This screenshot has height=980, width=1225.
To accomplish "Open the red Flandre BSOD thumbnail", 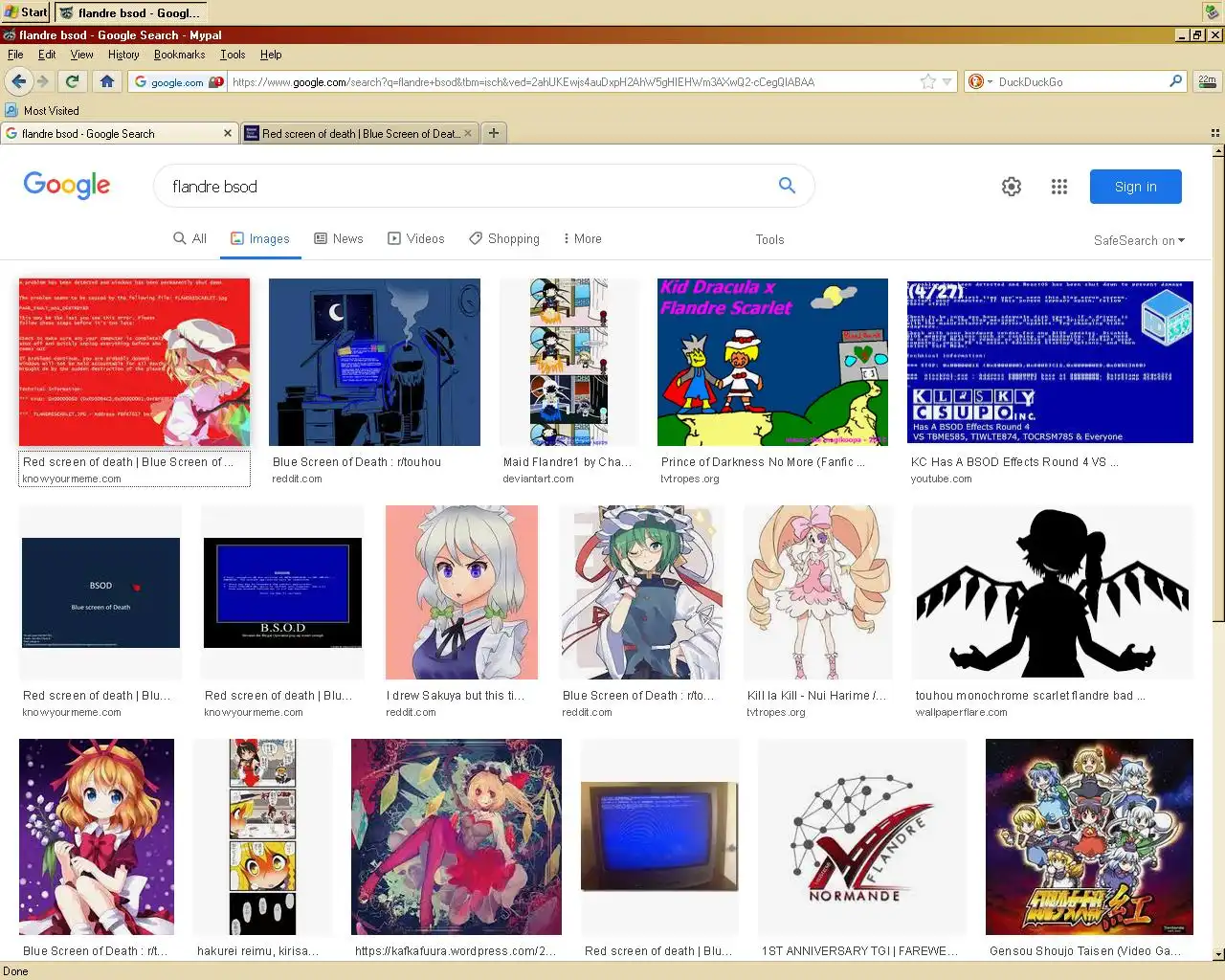I will point(135,362).
